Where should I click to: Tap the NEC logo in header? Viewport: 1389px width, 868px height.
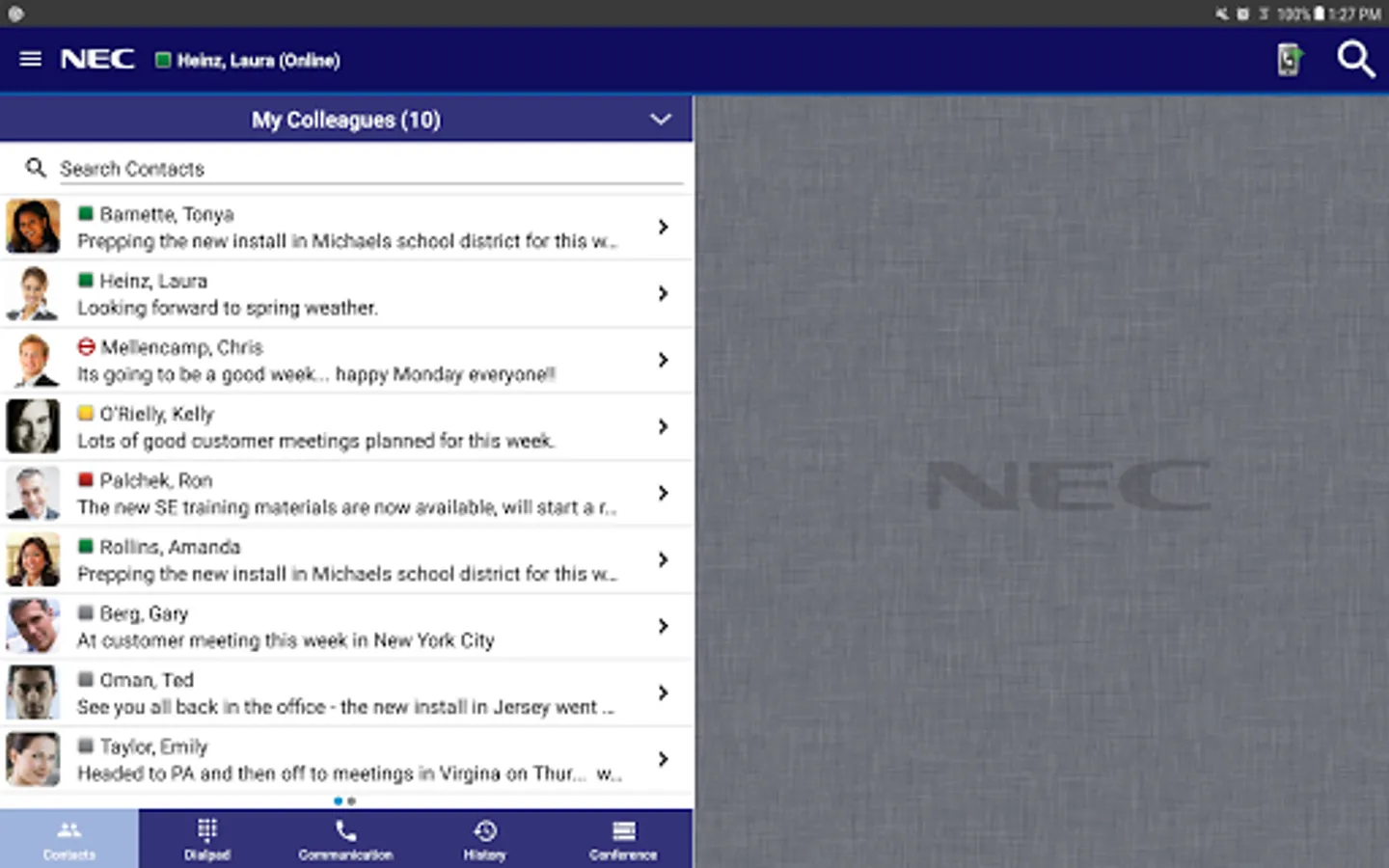point(97,59)
